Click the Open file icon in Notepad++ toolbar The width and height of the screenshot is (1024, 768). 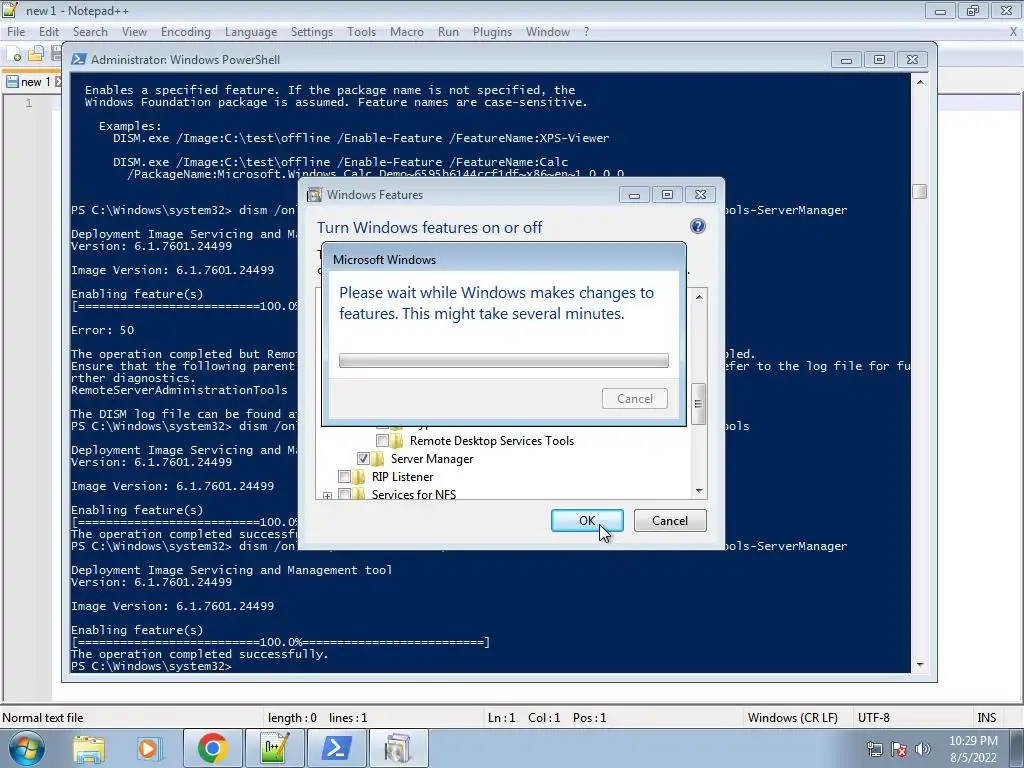click(36, 54)
